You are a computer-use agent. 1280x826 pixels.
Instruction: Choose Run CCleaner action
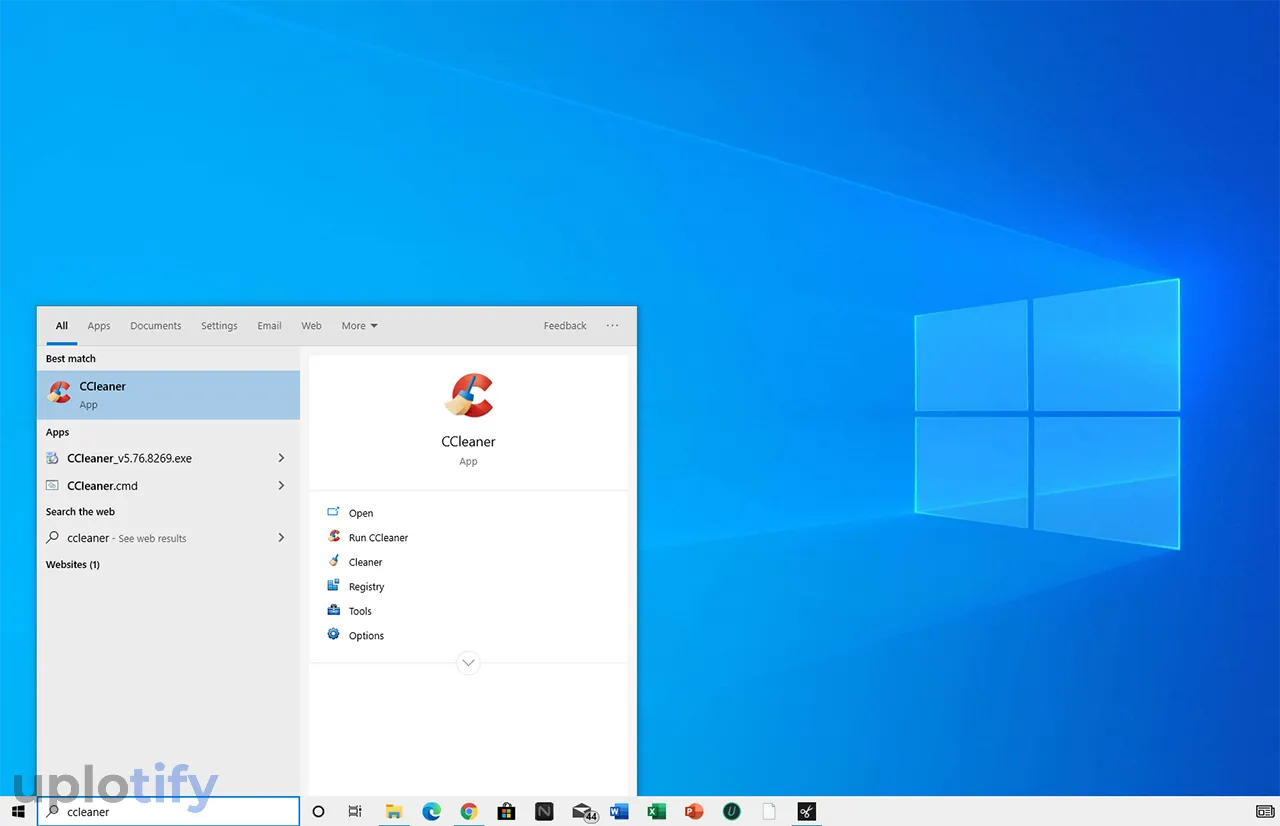(x=378, y=538)
